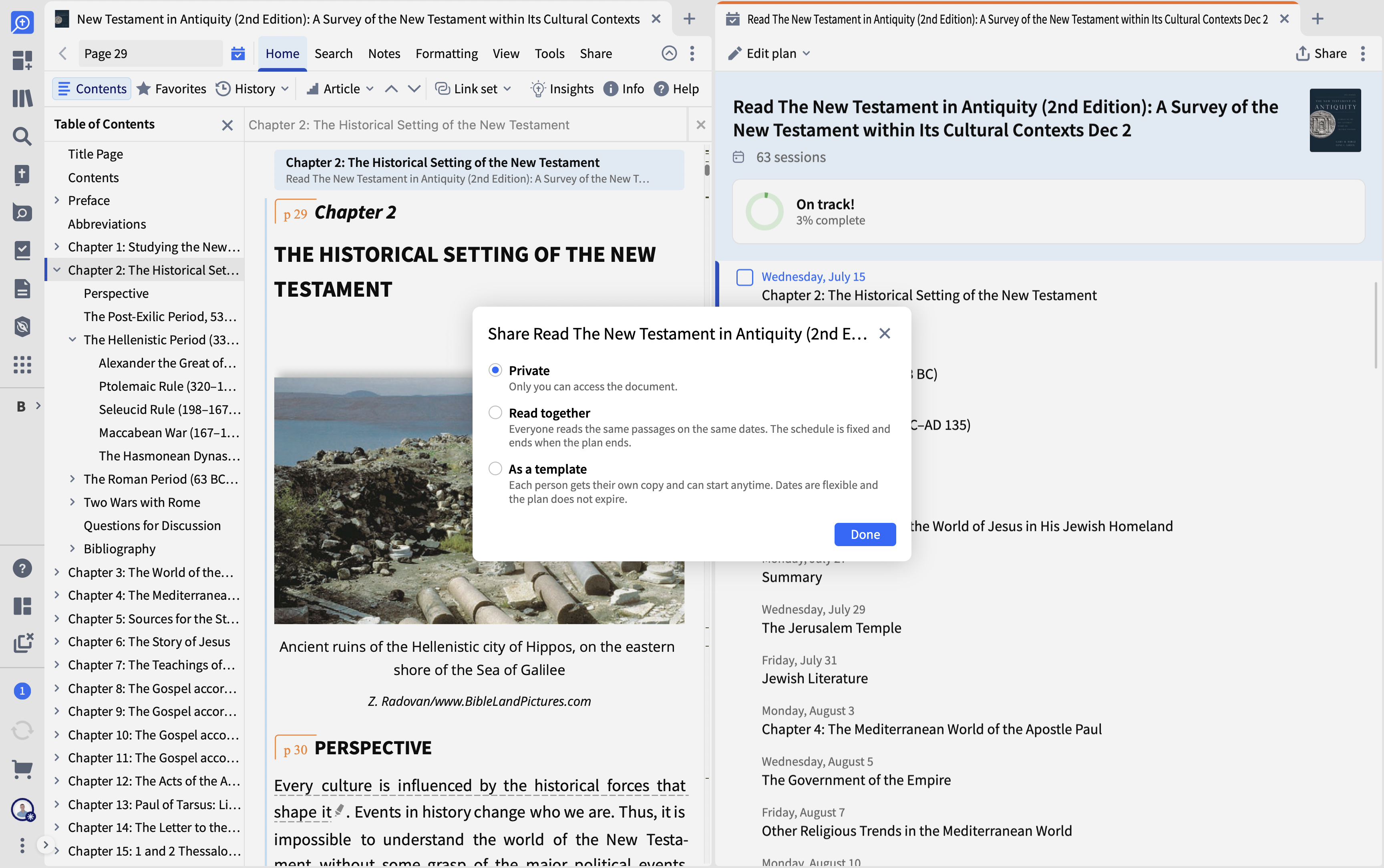
Task: Open the History dropdown
Action: tap(253, 89)
